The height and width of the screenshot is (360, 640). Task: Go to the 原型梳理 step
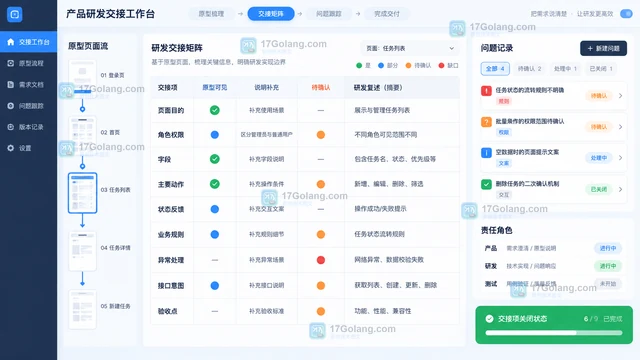[211, 14]
